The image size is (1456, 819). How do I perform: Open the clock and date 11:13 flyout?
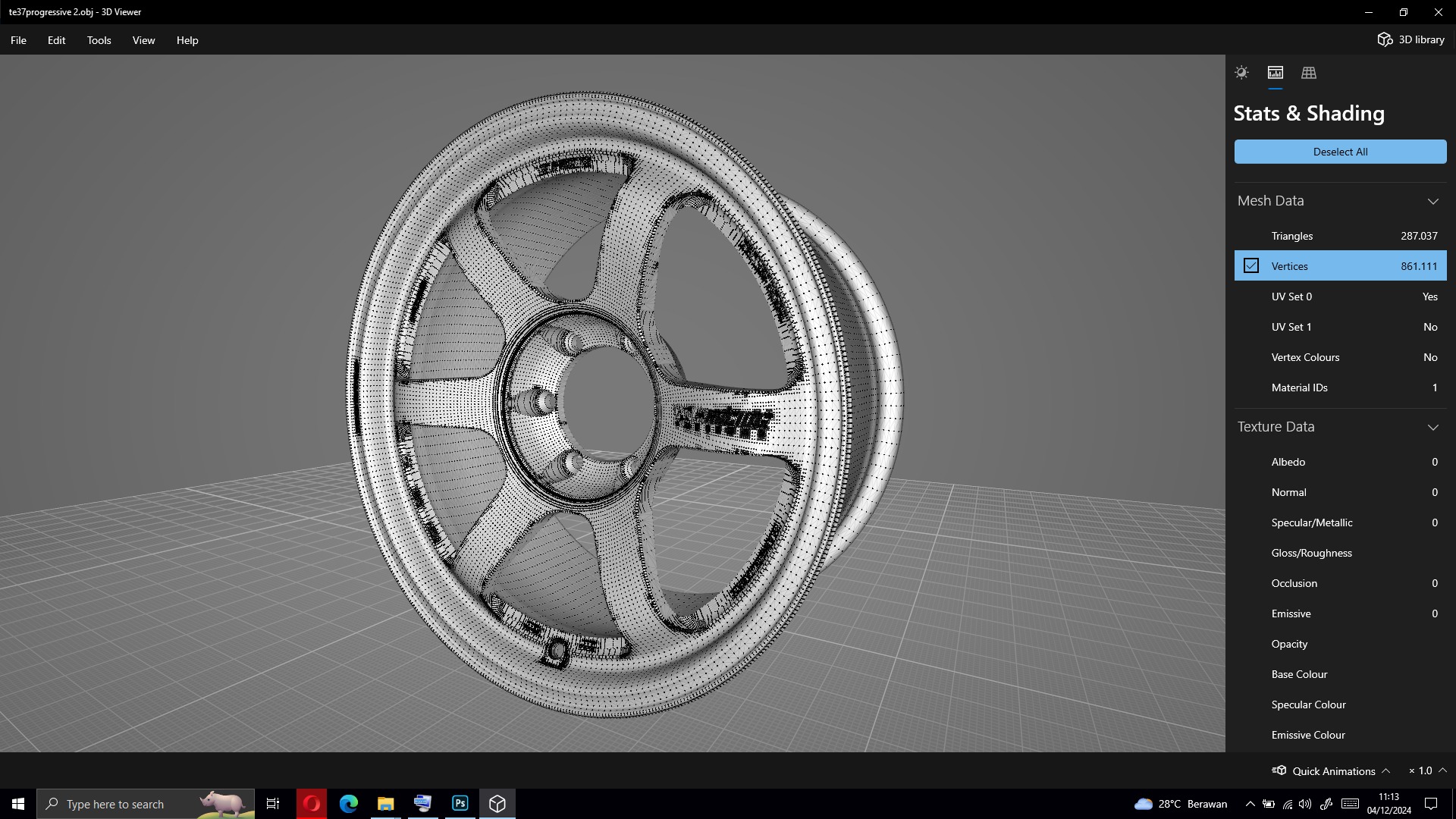1389,804
